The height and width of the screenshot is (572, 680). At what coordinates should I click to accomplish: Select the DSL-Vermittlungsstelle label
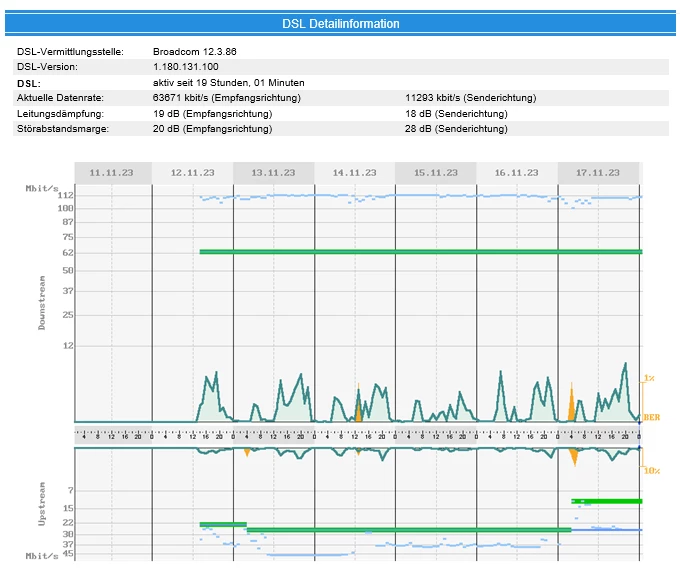click(70, 52)
